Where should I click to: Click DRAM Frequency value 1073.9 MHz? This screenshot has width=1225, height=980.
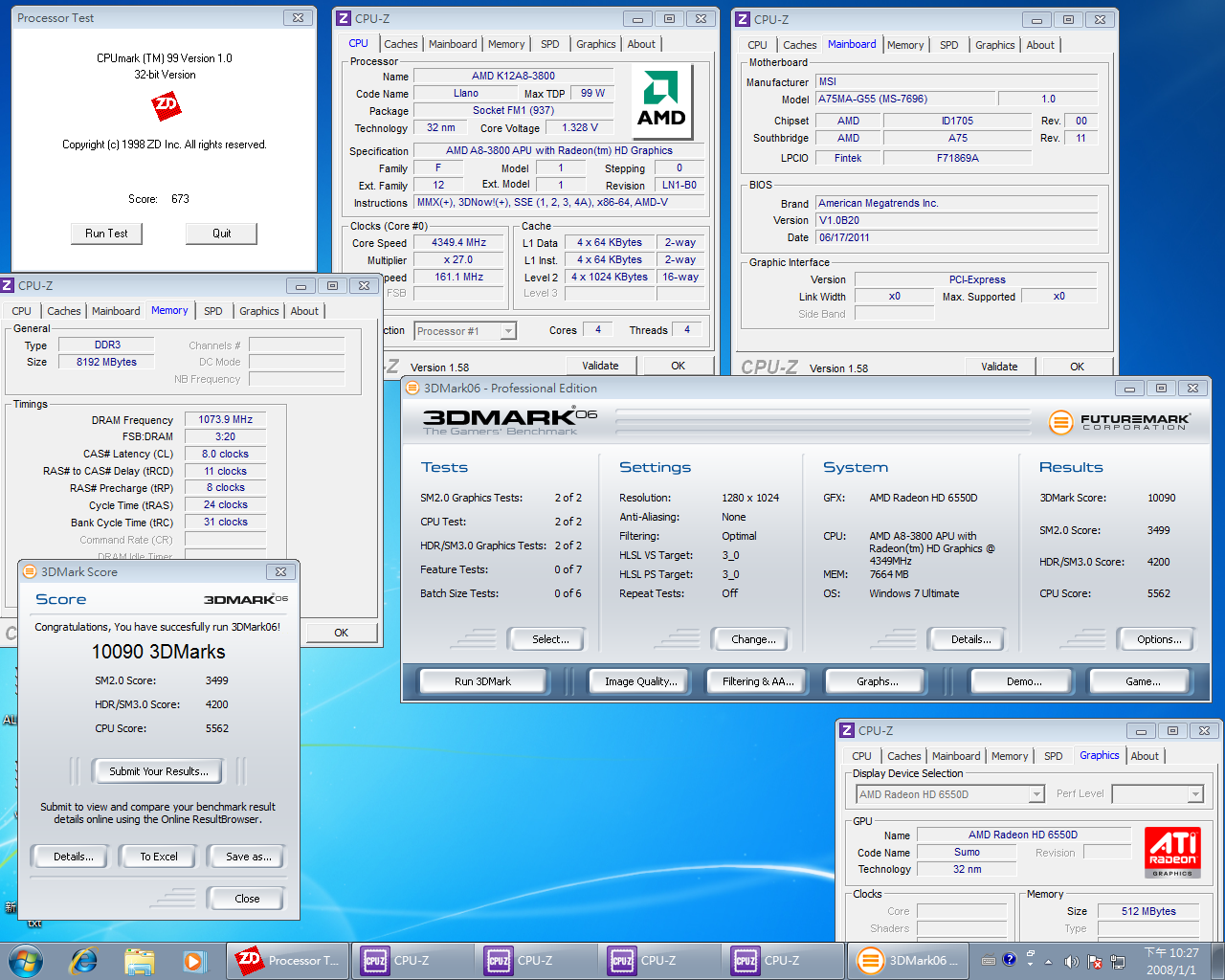[x=226, y=419]
